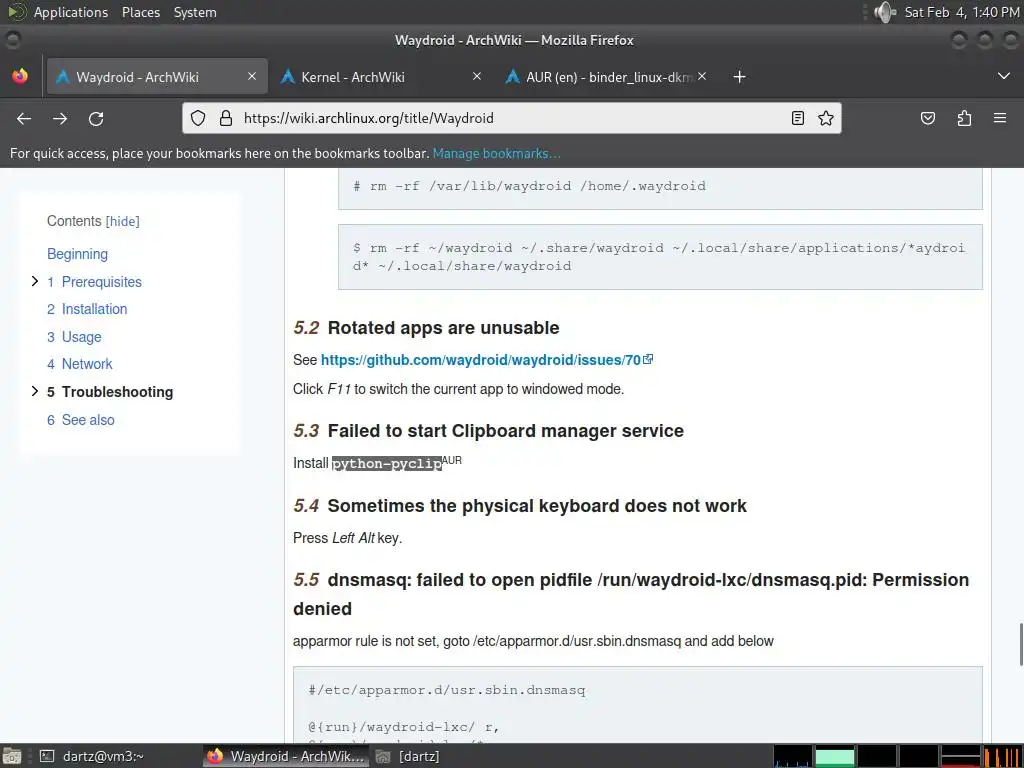
Task: Click heading 'Rotated apps are unusable'
Action: point(443,328)
